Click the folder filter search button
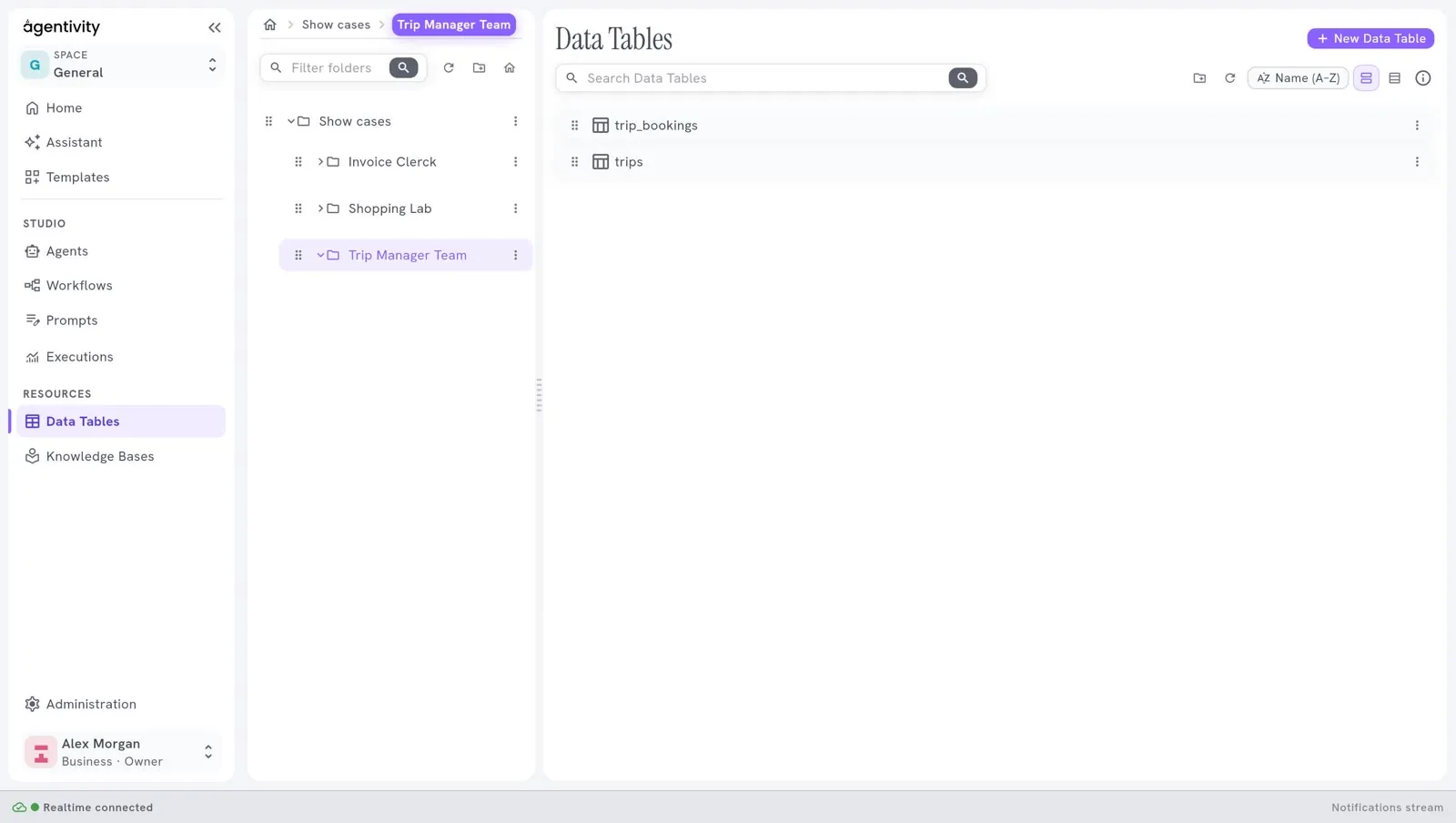The image size is (1456, 823). coord(403,67)
